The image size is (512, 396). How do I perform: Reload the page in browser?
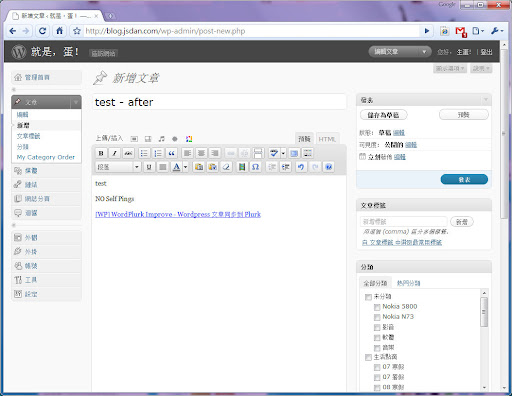click(x=42, y=31)
